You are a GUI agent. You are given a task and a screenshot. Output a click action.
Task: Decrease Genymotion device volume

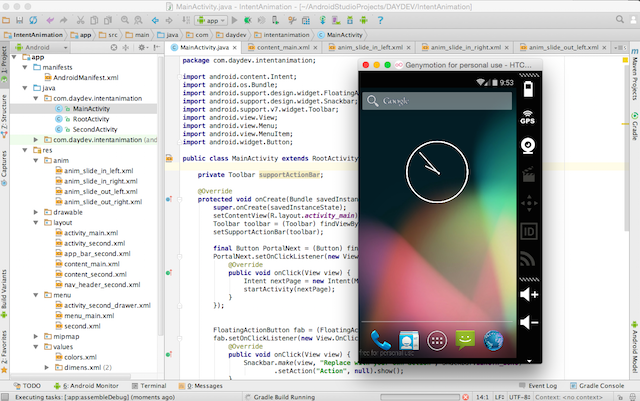click(529, 322)
